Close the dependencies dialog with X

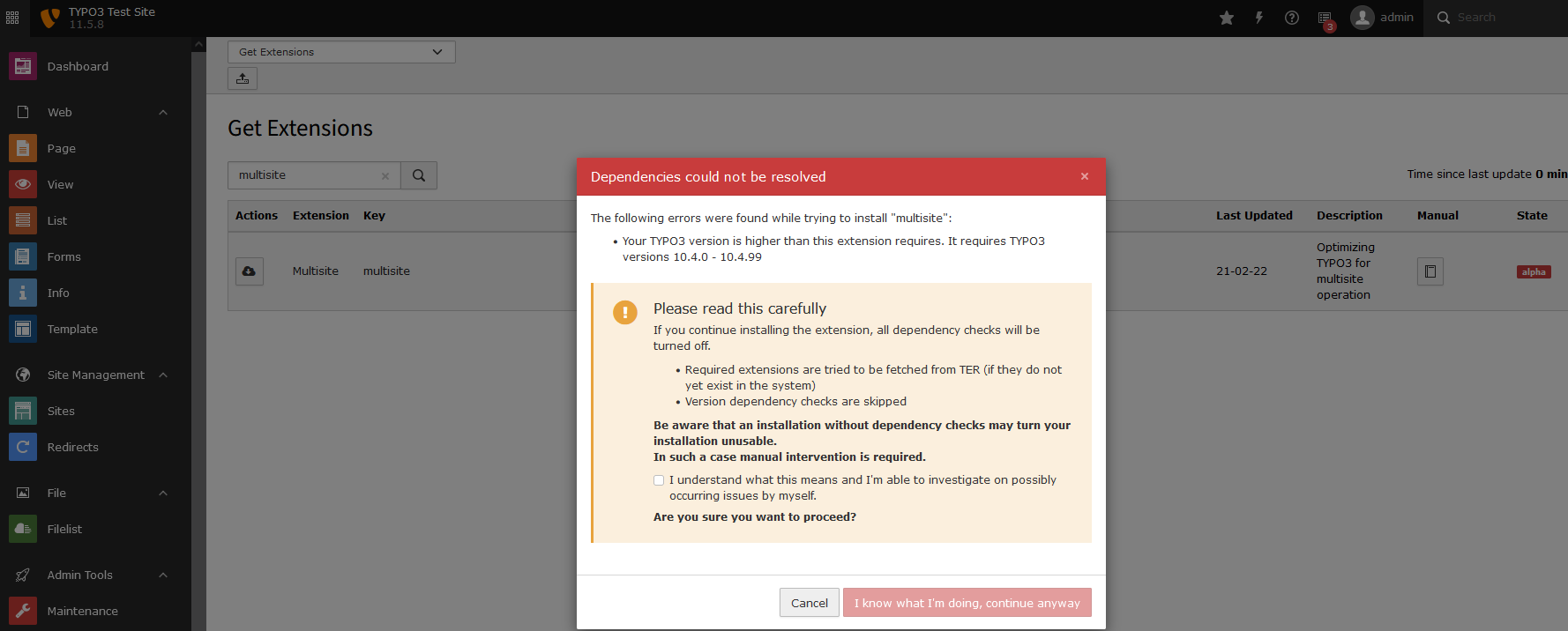pyautogui.click(x=1085, y=176)
